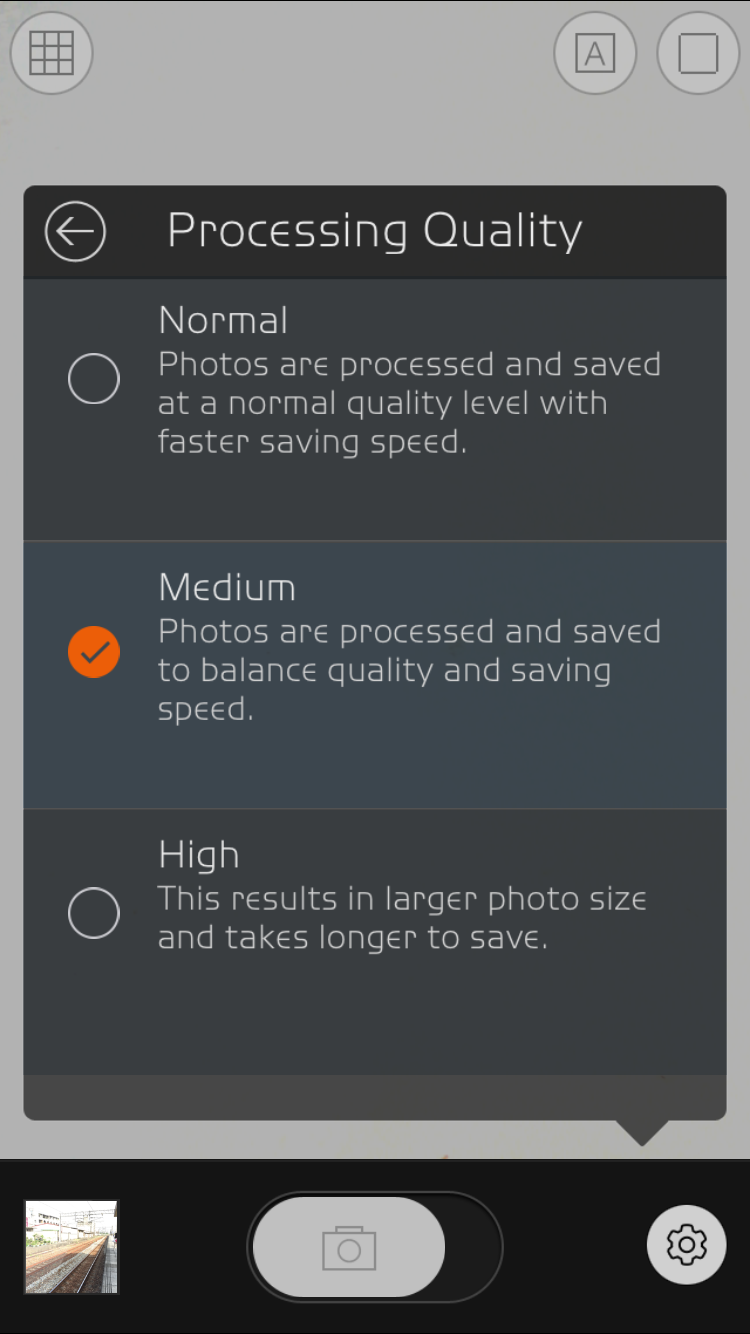Tap the orange checked Medium radio button

pos(94,652)
